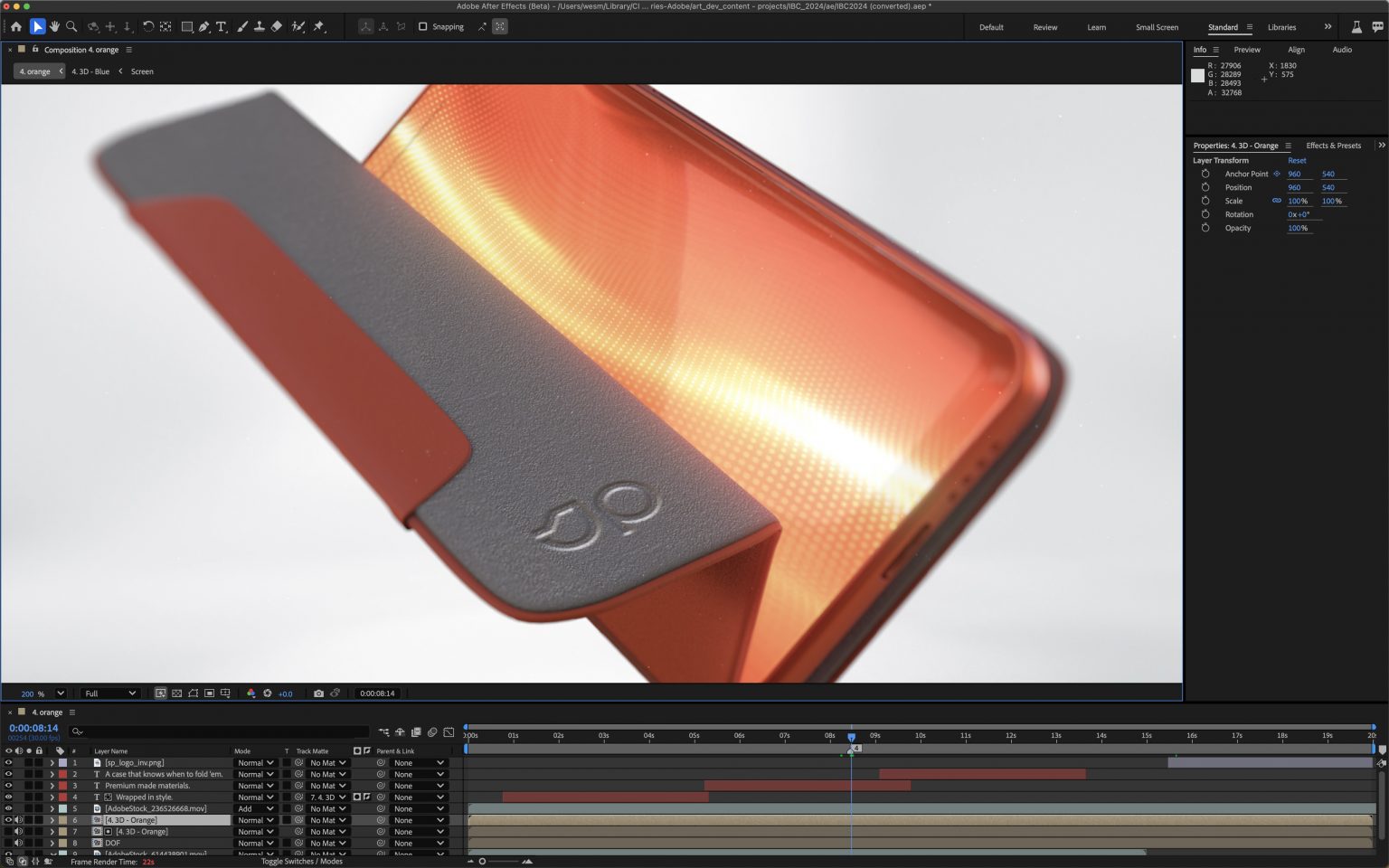Activate the Type tool

point(222,26)
